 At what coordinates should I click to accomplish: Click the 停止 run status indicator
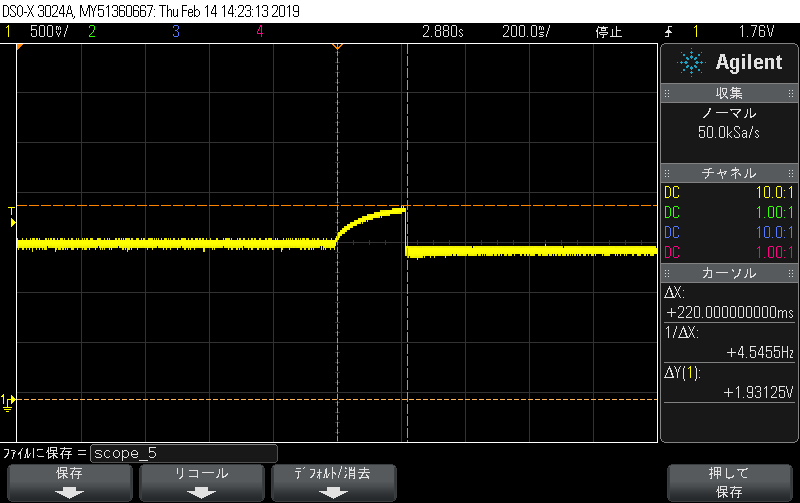pyautogui.click(x=609, y=32)
